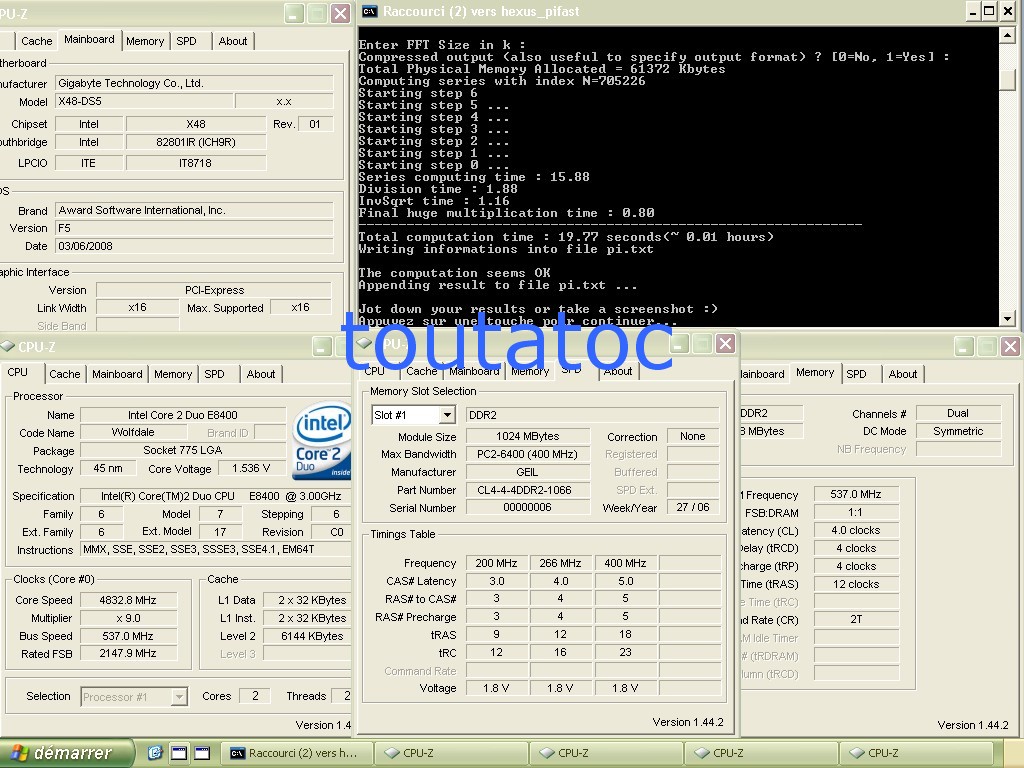1024x768 pixels.
Task: Open the démarrer start menu
Action: tap(65, 753)
